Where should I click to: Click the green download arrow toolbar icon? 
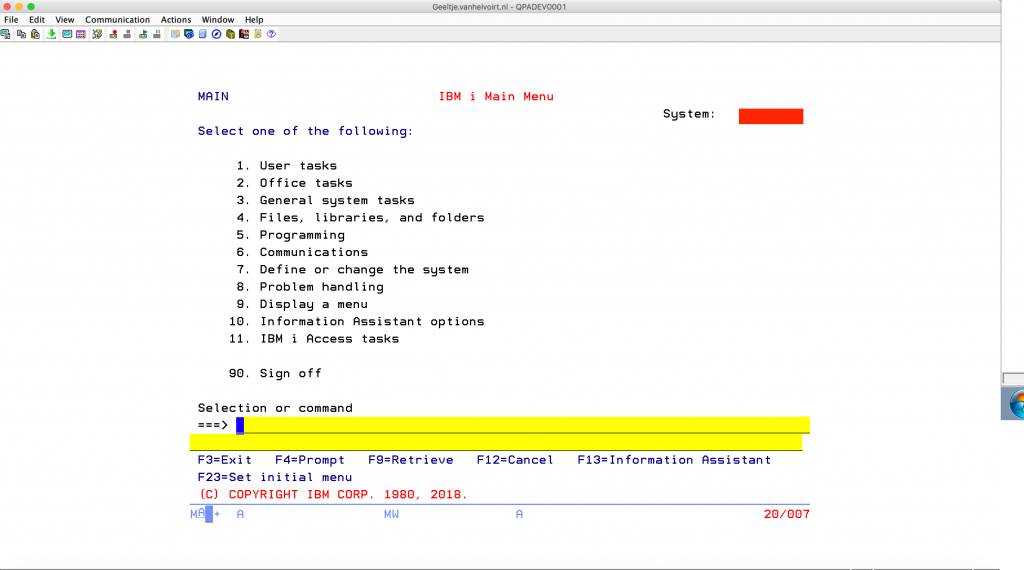click(x=51, y=34)
